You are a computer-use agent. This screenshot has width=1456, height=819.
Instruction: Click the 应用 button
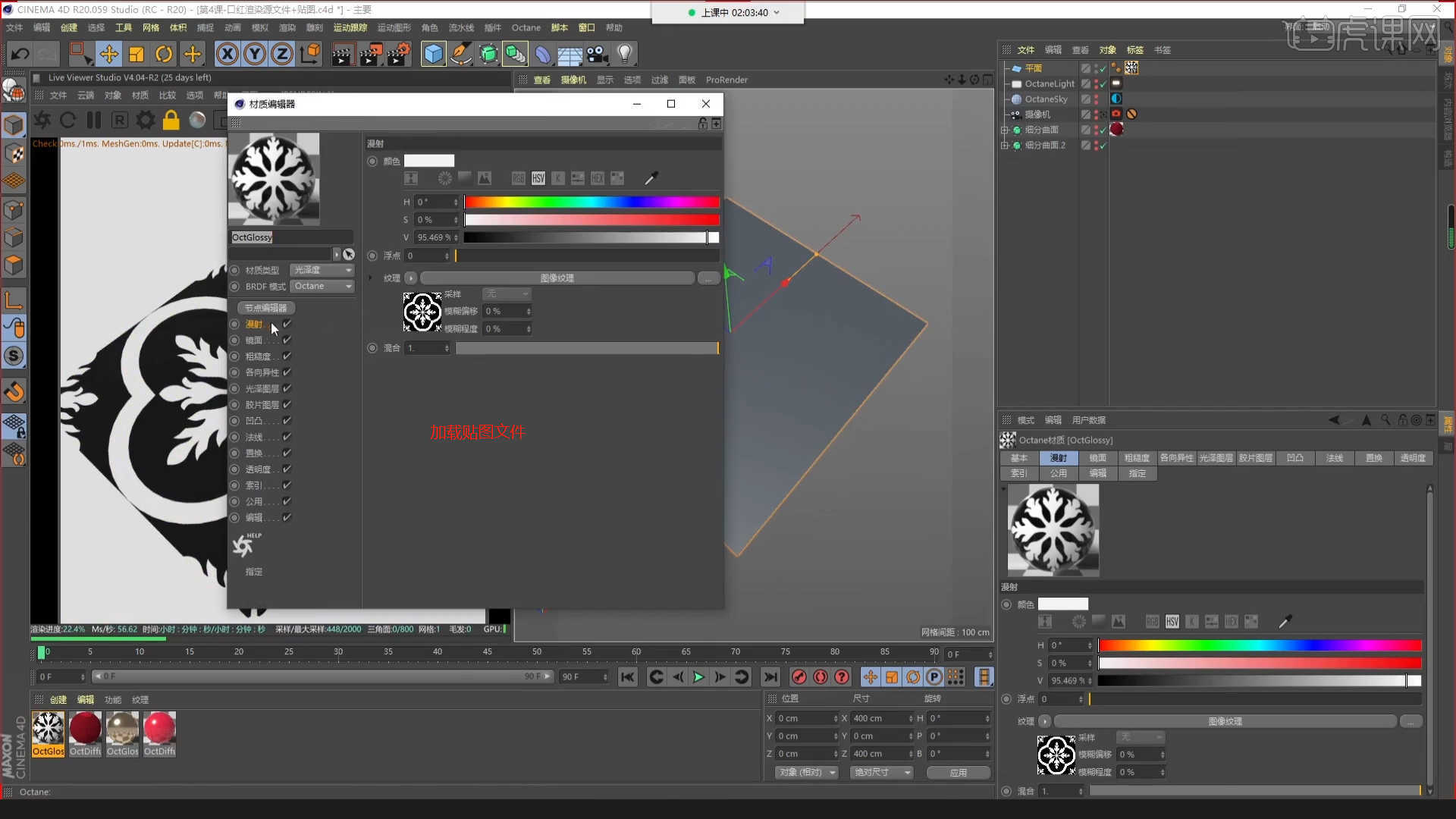coord(959,772)
